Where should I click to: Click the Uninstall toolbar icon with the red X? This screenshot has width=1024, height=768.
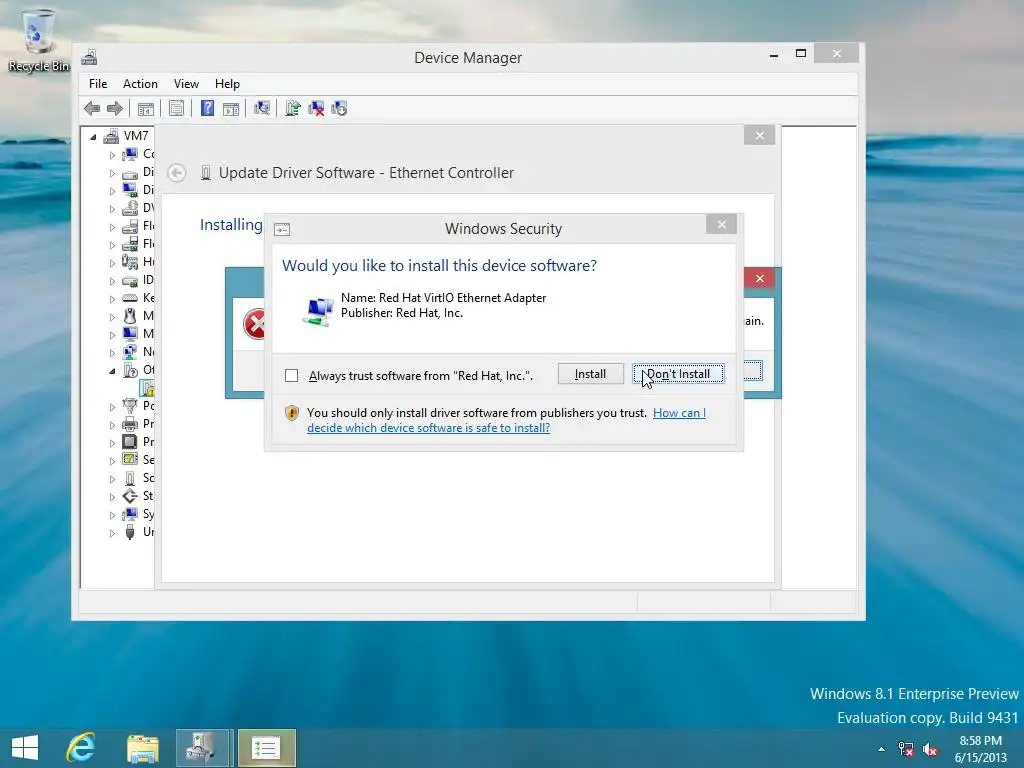point(316,108)
